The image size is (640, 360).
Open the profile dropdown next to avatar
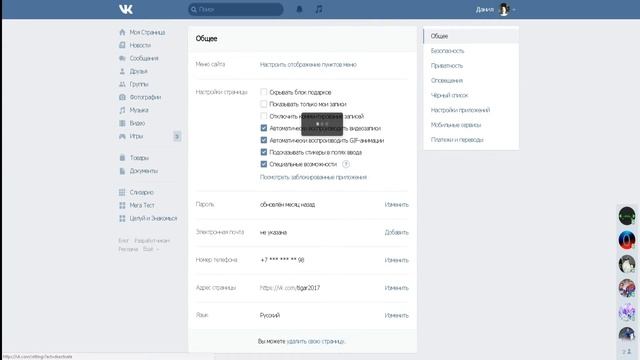click(x=513, y=9)
